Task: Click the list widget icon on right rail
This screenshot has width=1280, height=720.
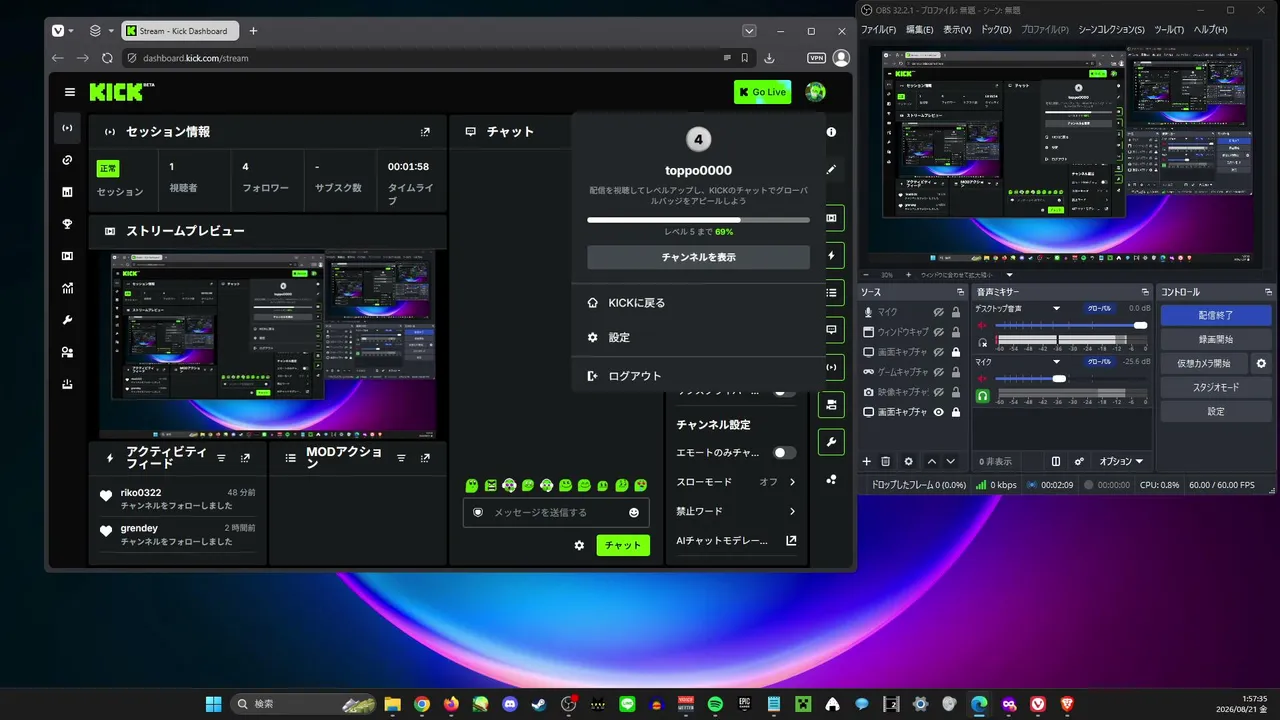Action: pos(831,293)
